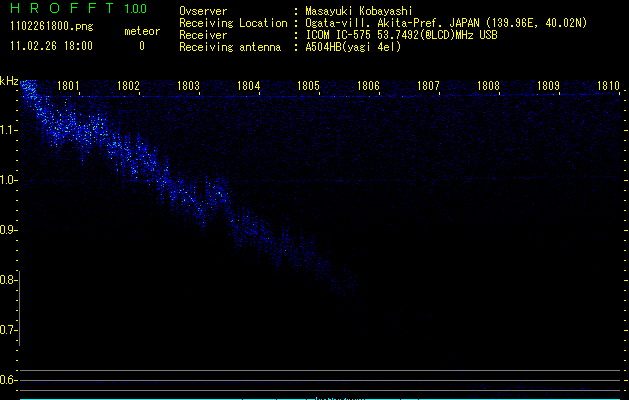Click the meteor label

click(x=142, y=31)
